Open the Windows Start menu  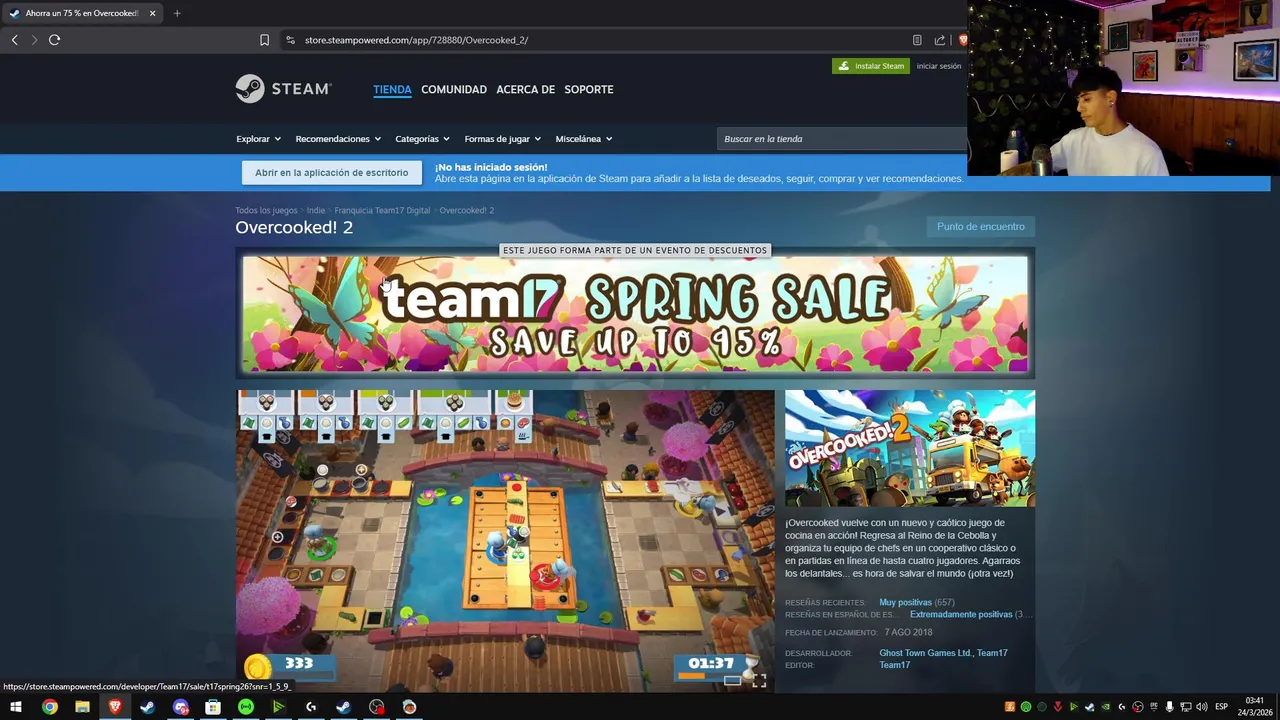click(16, 707)
